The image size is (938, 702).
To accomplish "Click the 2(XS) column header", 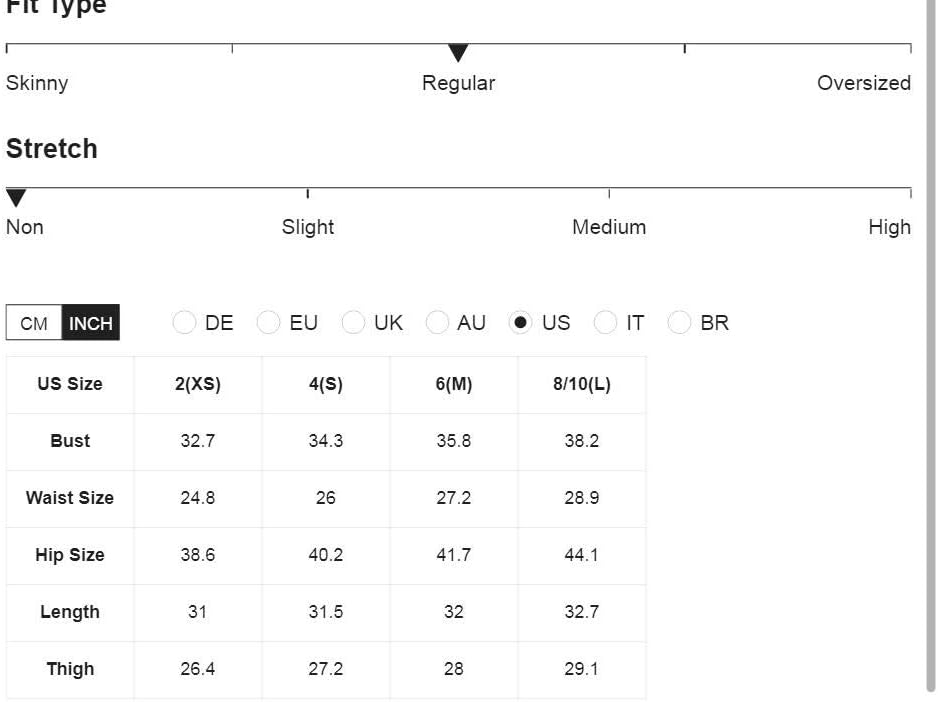I will point(198,384).
